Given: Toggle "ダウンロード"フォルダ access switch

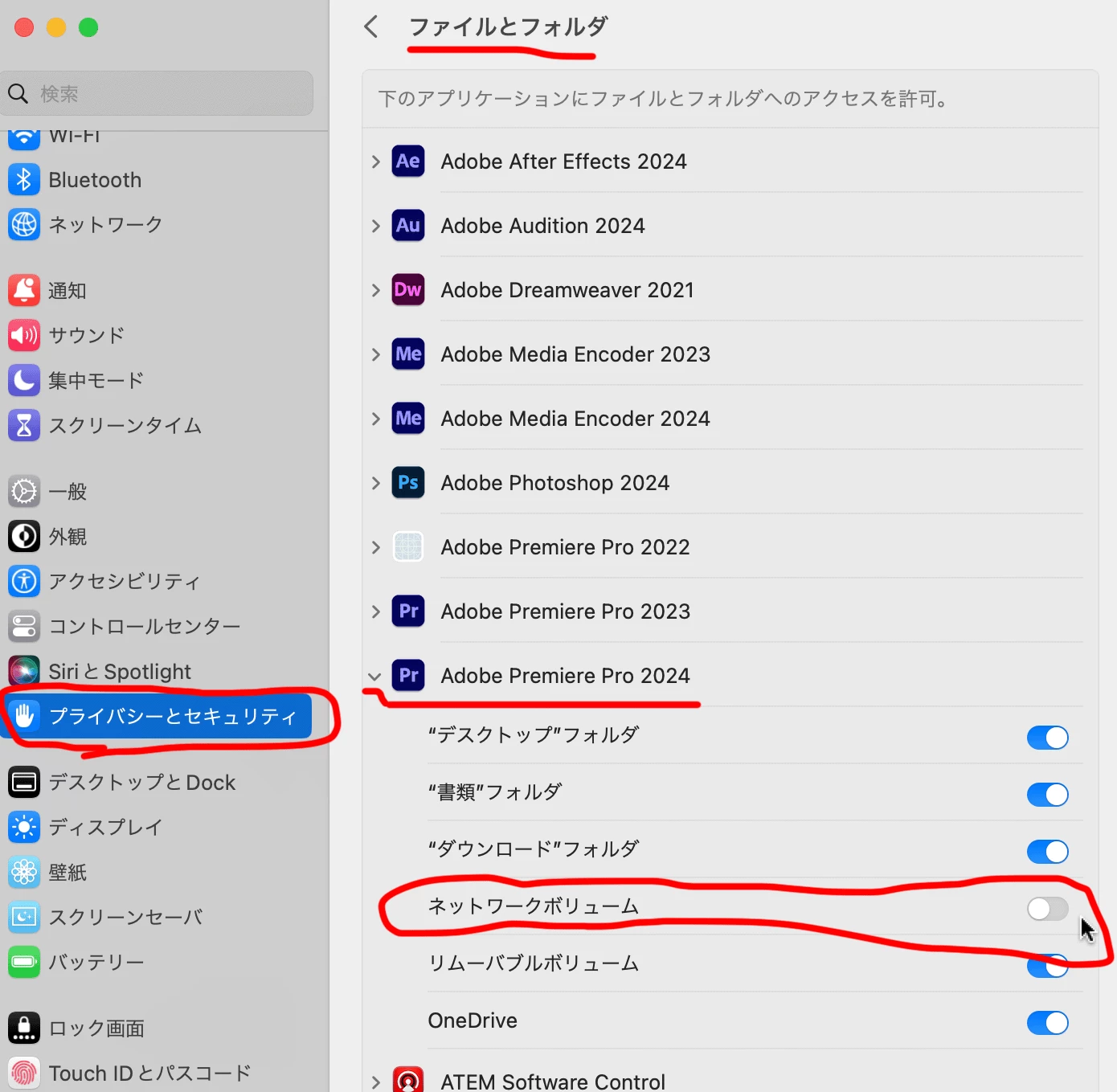Looking at the screenshot, I should pyautogui.click(x=1047, y=852).
